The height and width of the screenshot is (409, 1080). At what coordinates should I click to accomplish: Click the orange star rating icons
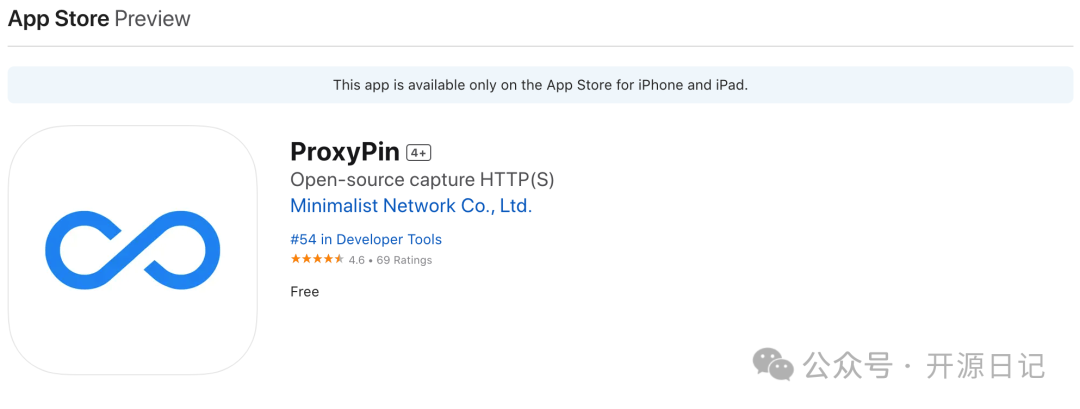click(317, 260)
